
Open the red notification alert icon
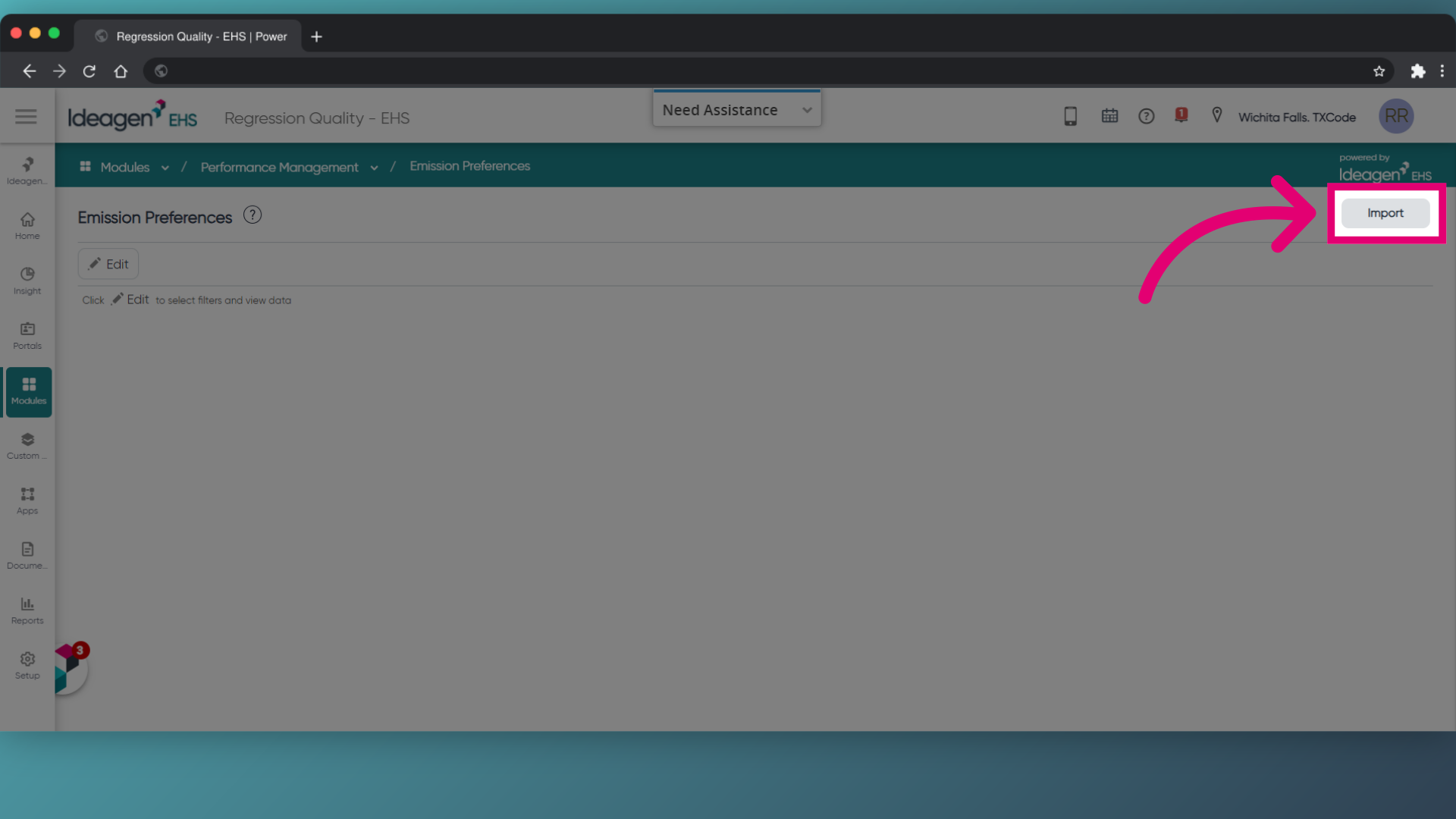tap(1181, 115)
